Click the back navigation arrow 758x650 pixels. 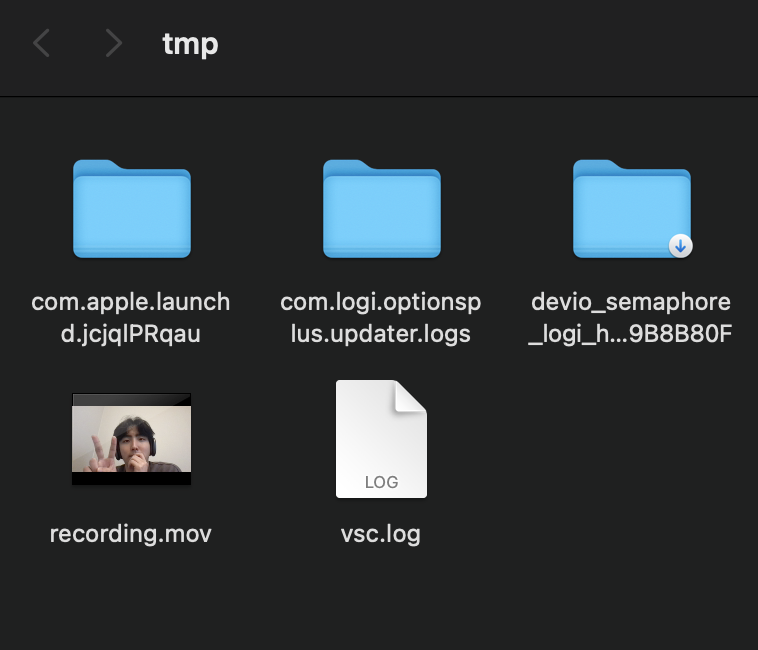41,43
